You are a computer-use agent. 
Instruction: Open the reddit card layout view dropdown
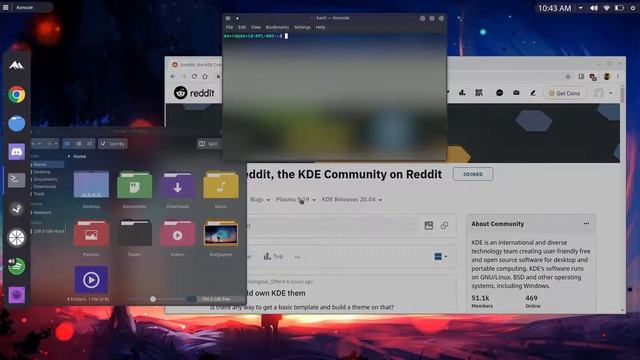click(440, 256)
